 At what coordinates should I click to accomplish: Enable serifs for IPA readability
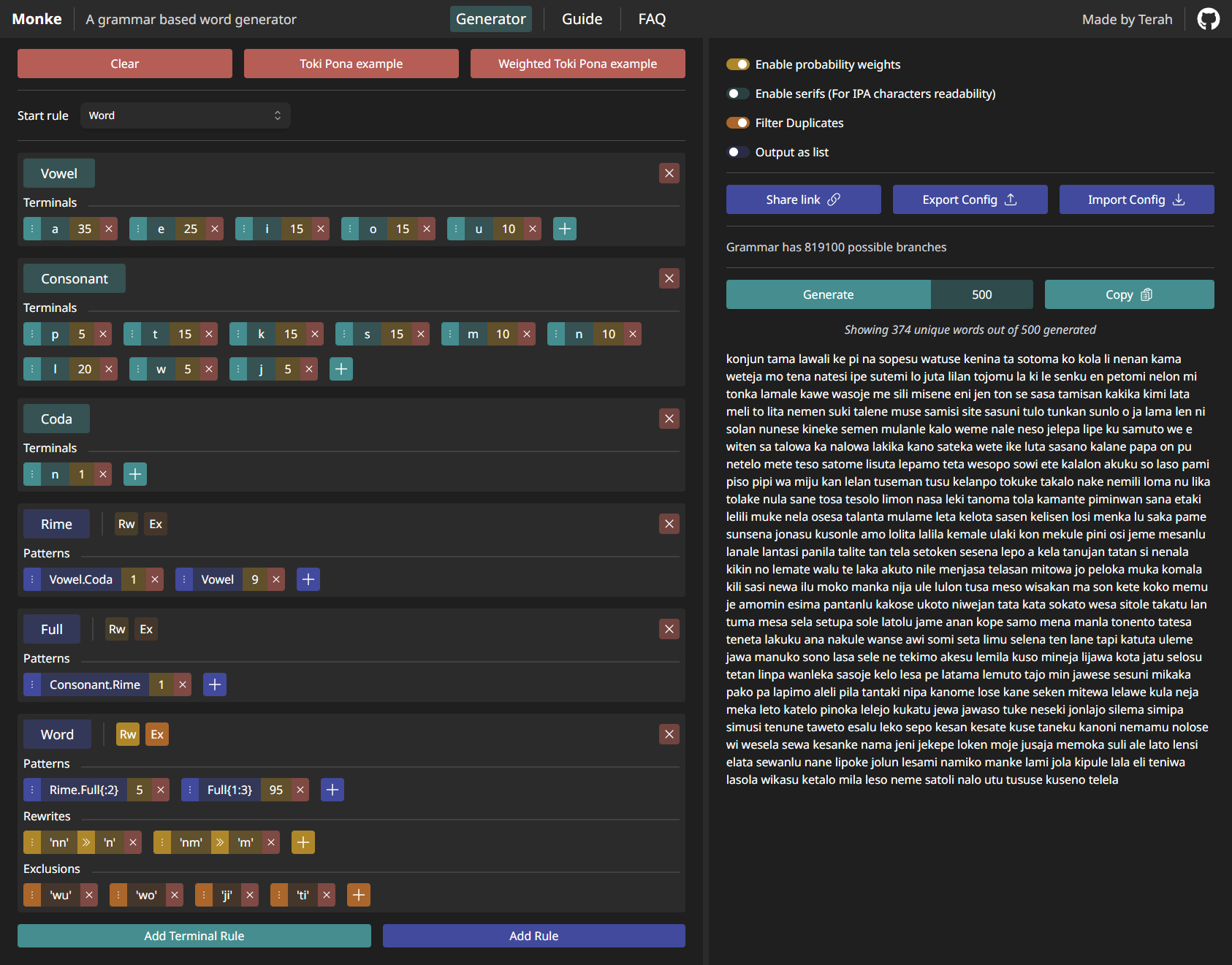(x=738, y=94)
